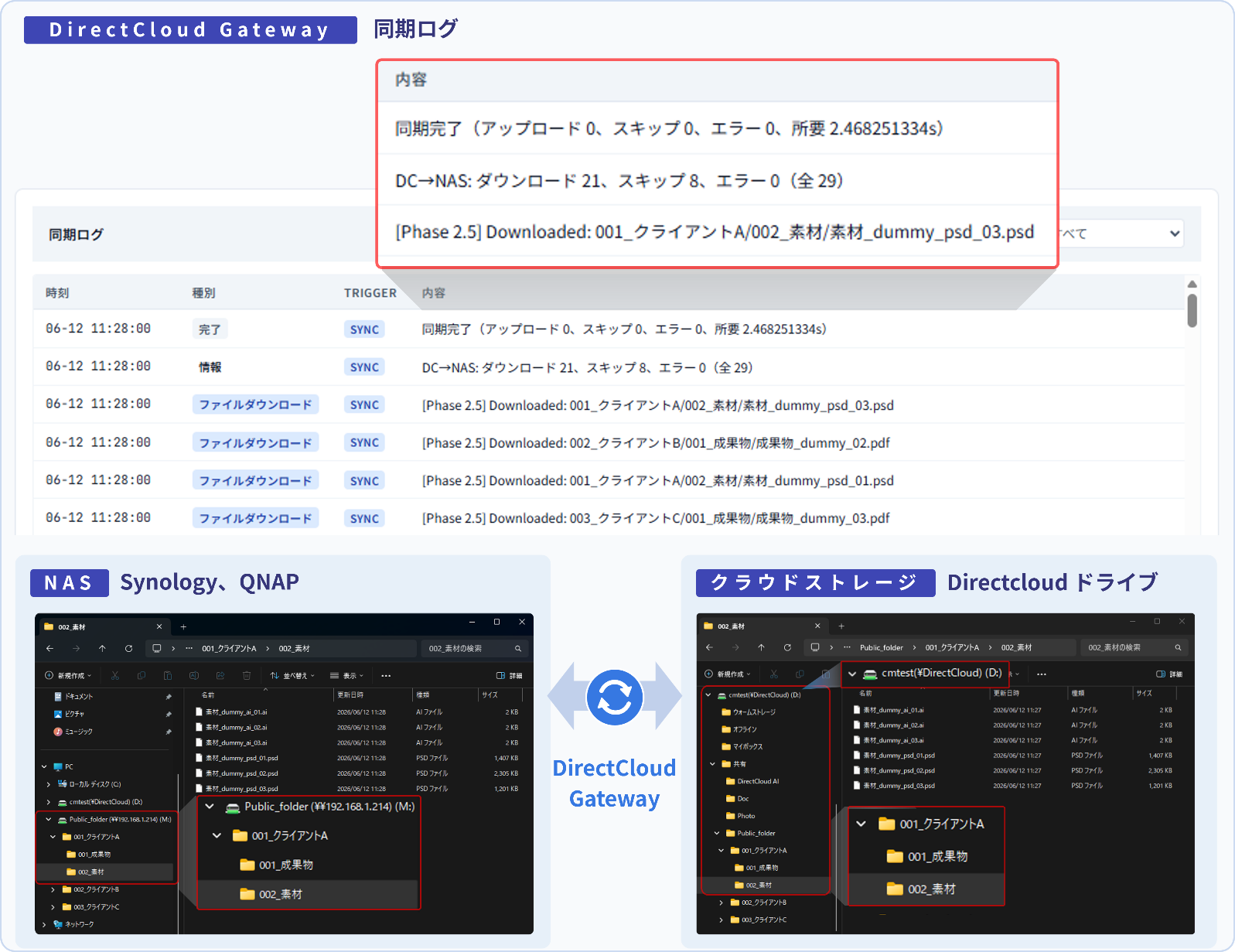Select the 002_素材 tab in cloud storage Explorer
Image resolution: width=1235 pixels, height=952 pixels.
[761, 626]
